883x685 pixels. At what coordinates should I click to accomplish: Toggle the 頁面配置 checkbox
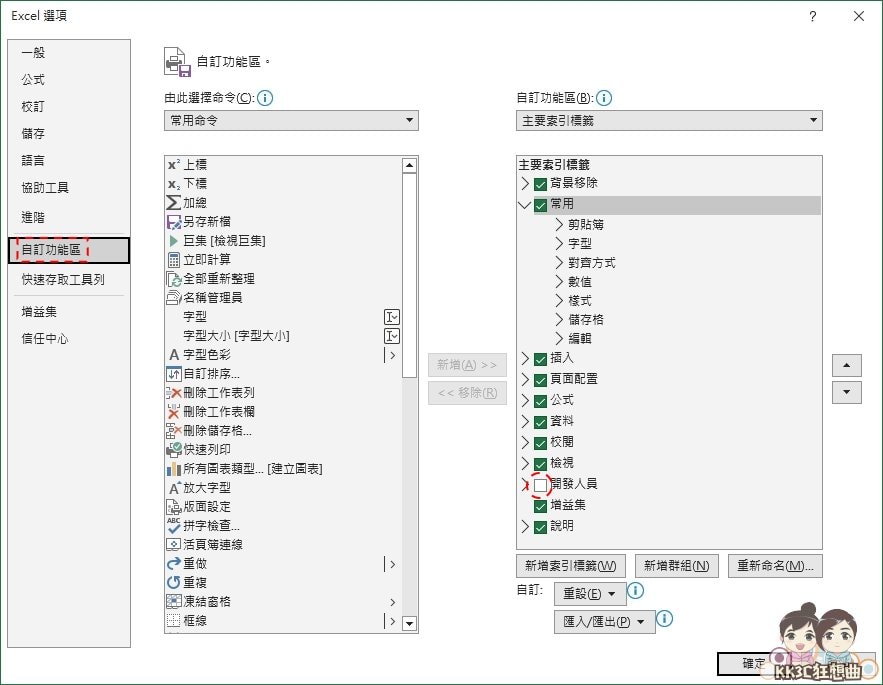coord(541,380)
